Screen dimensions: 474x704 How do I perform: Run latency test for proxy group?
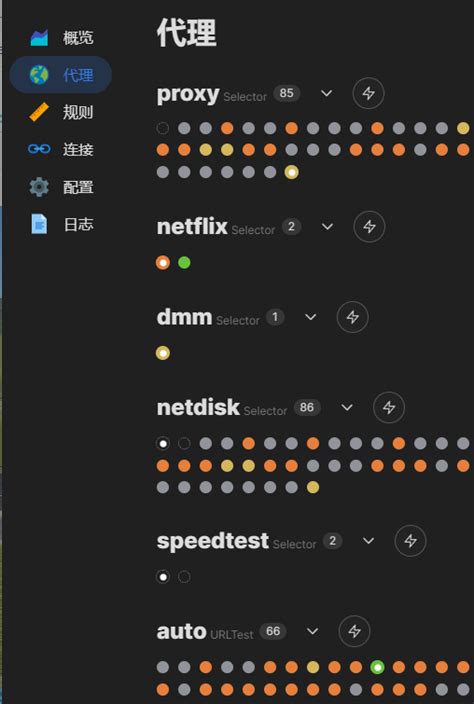click(369, 93)
